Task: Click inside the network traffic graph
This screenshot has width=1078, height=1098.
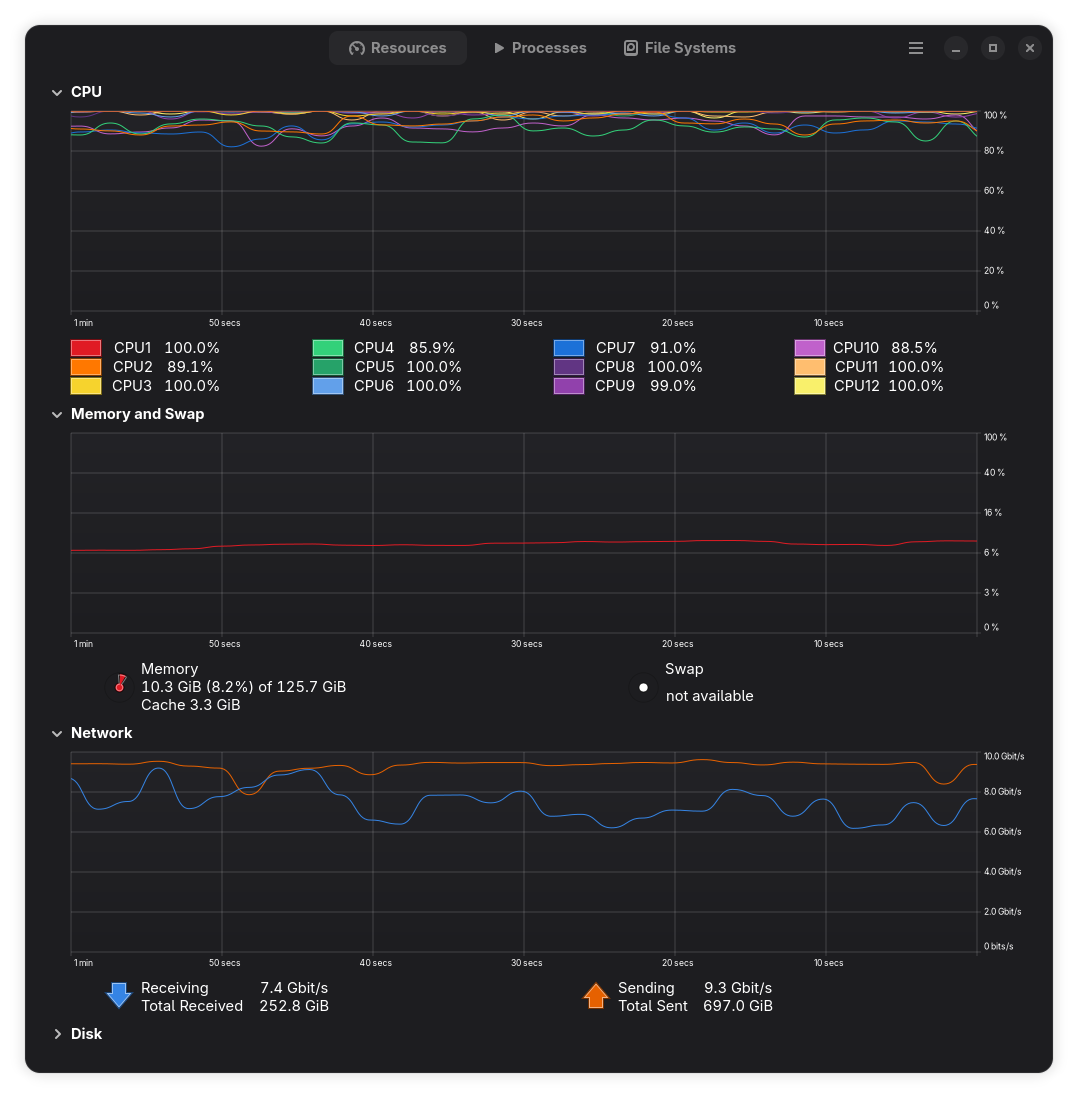Action: 524,852
